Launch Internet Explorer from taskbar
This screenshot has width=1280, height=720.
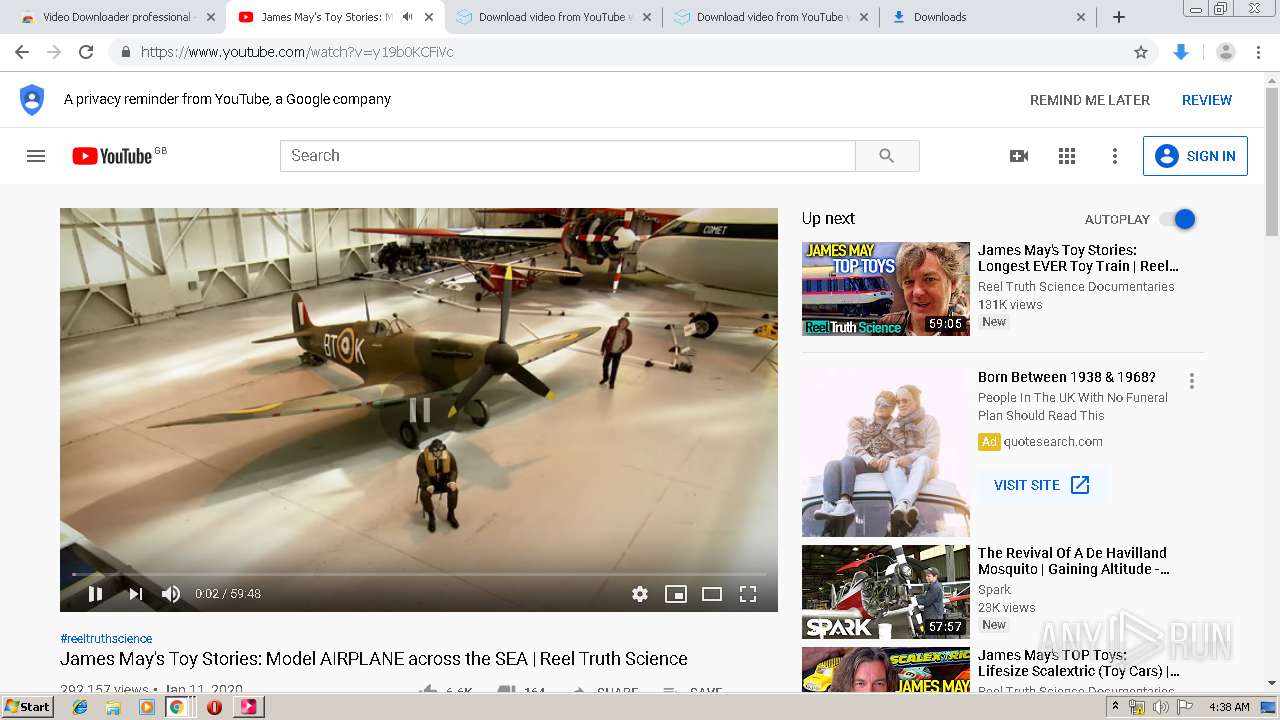[x=80, y=707]
